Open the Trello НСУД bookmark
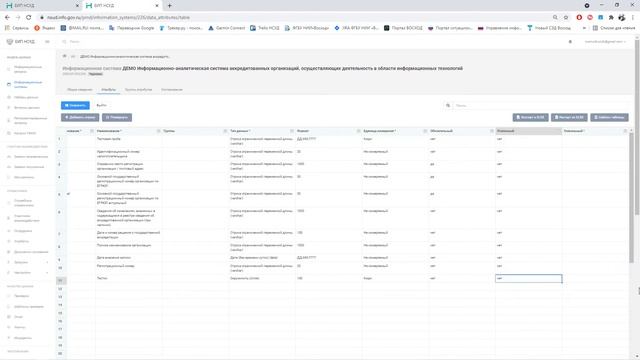 click(x=264, y=28)
